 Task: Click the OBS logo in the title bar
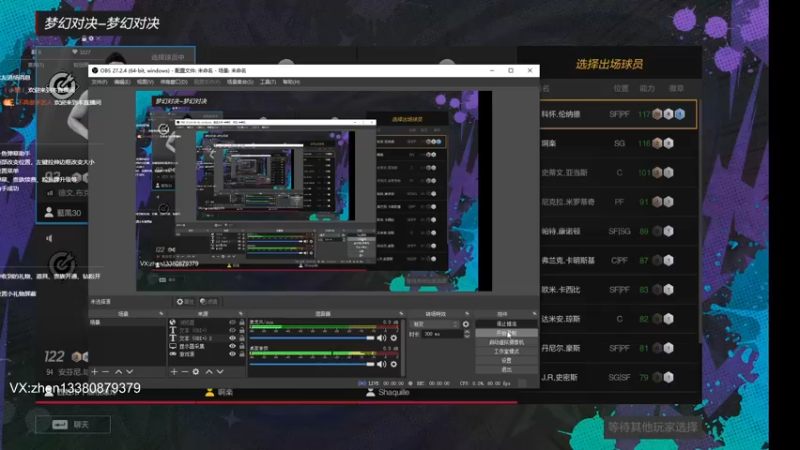point(95,70)
